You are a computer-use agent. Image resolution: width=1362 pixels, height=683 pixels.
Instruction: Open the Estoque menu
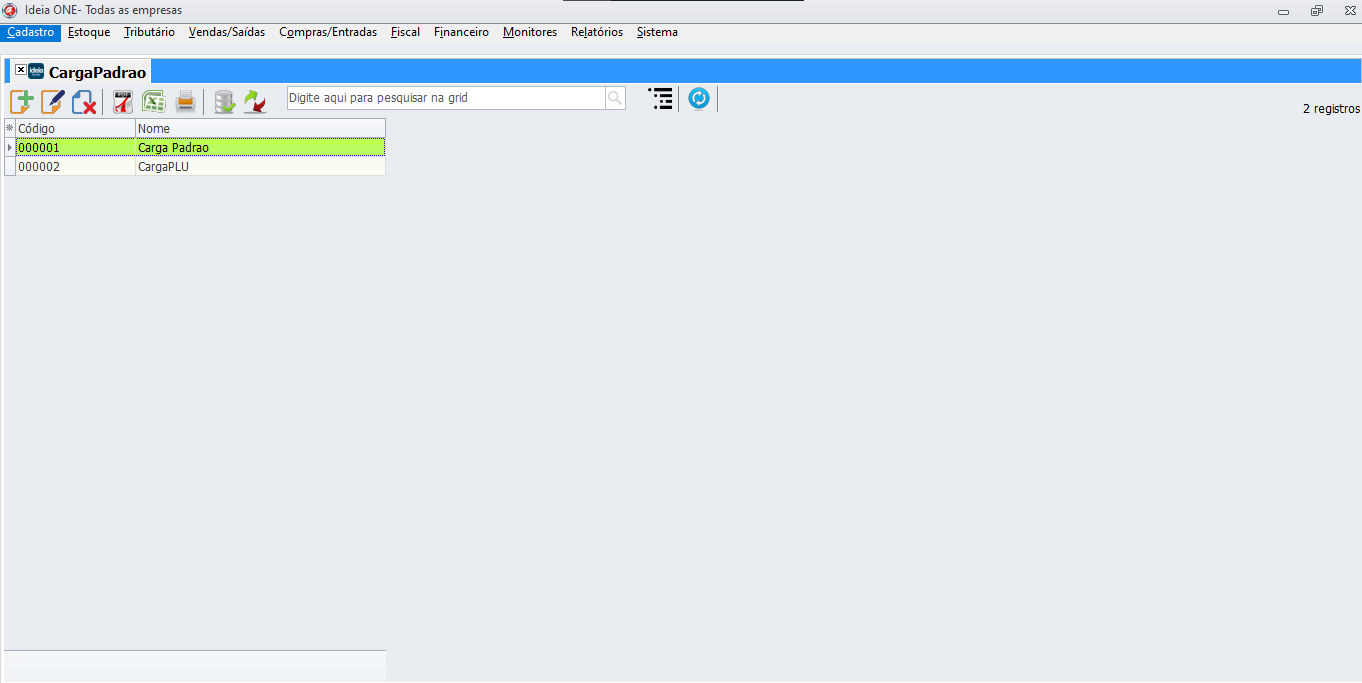click(x=89, y=32)
